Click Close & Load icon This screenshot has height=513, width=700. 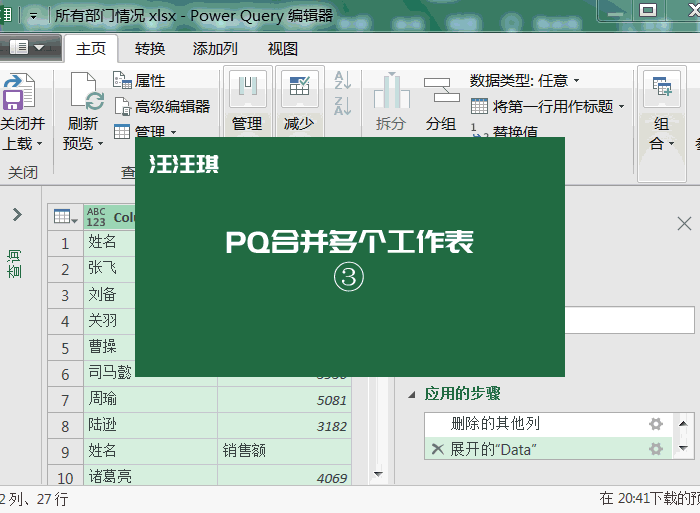19,92
